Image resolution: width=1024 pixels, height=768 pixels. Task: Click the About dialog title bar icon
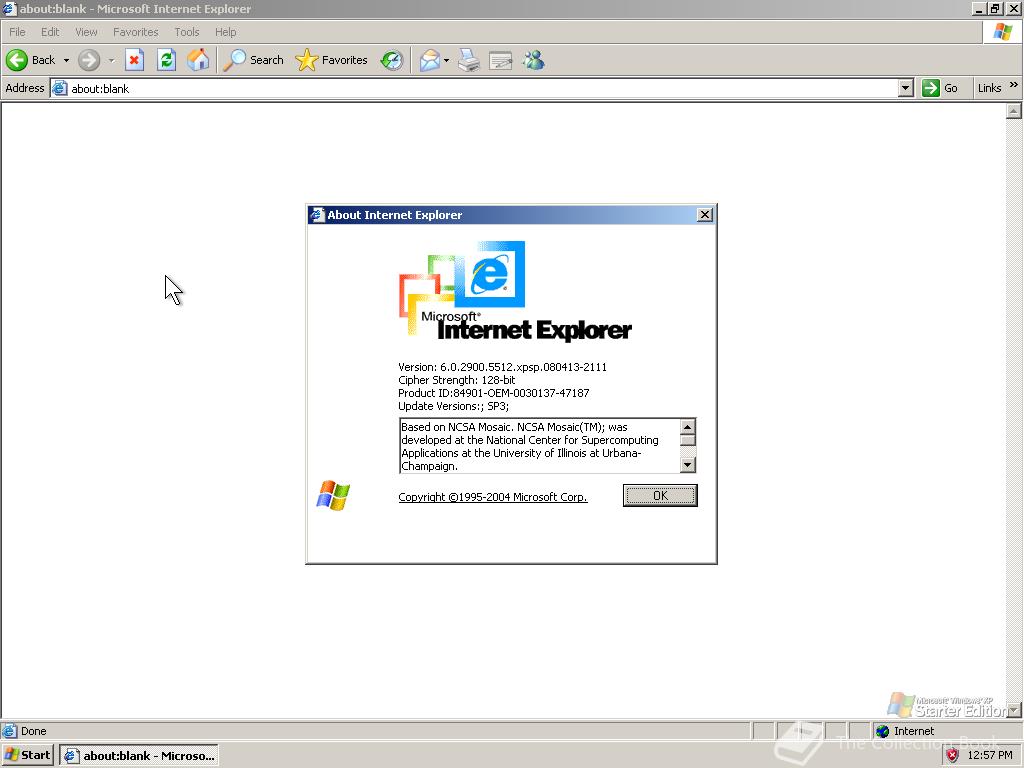(x=317, y=215)
